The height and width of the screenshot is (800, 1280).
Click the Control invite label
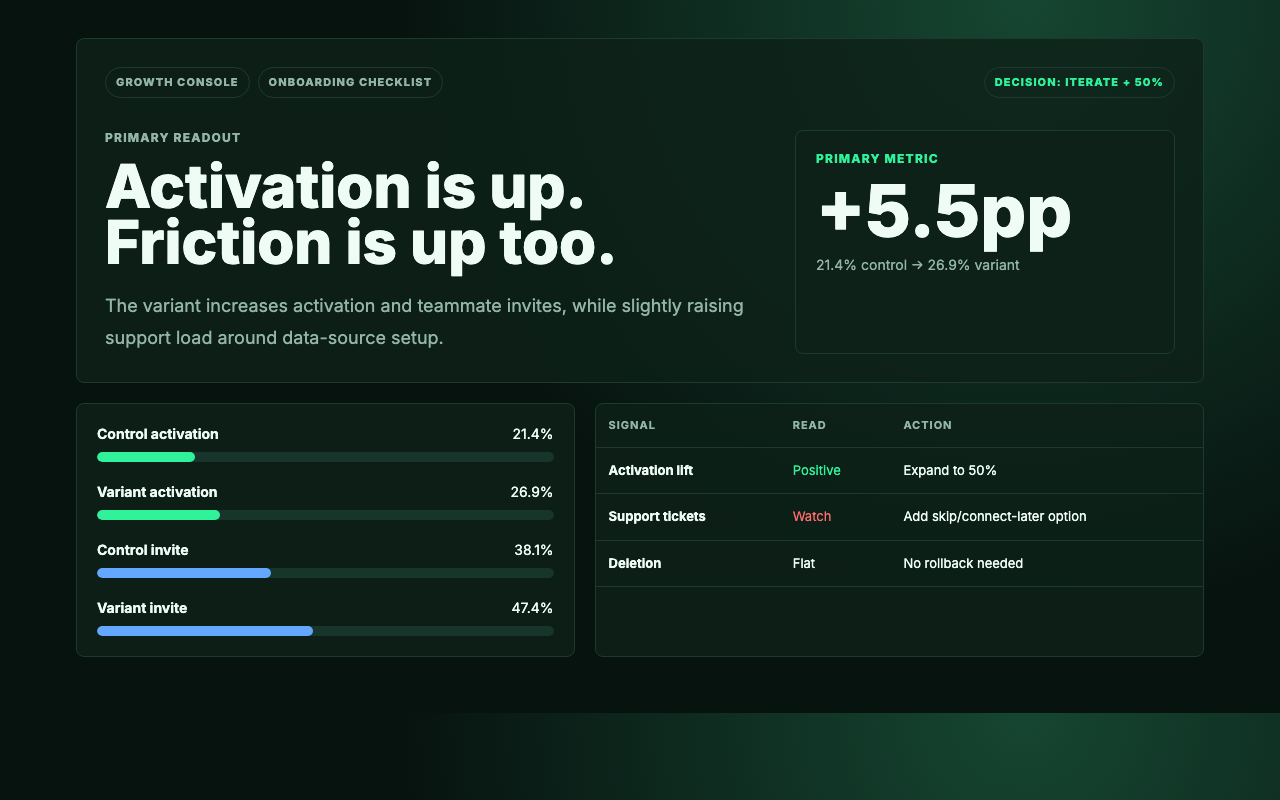point(142,550)
